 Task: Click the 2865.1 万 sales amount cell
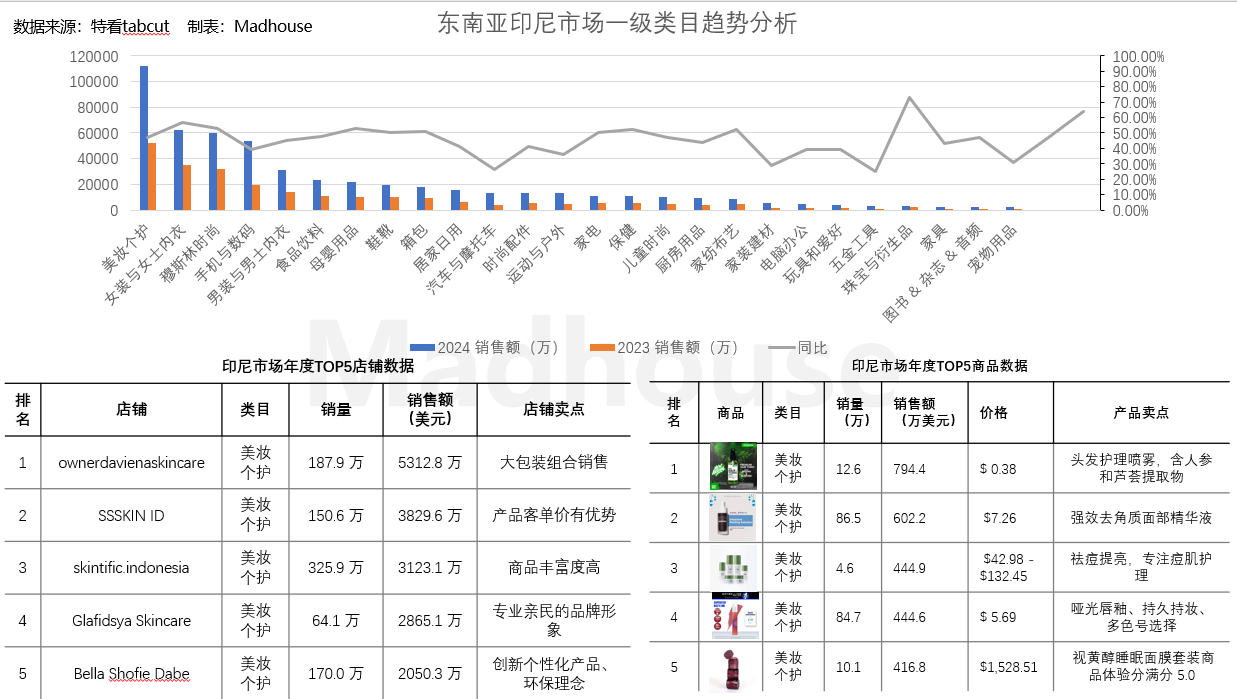[429, 620]
